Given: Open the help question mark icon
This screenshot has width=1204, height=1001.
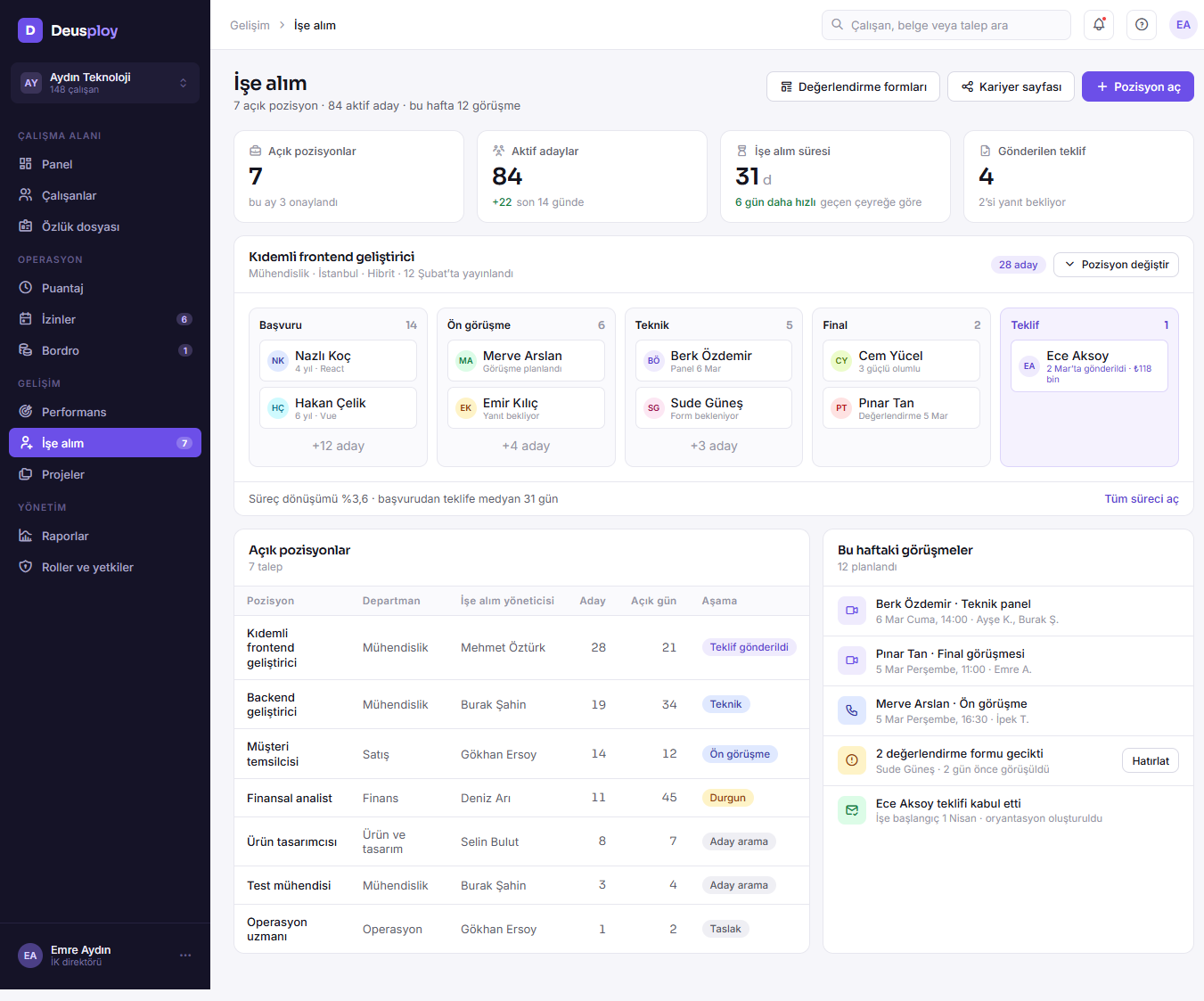Looking at the screenshot, I should [x=1142, y=25].
